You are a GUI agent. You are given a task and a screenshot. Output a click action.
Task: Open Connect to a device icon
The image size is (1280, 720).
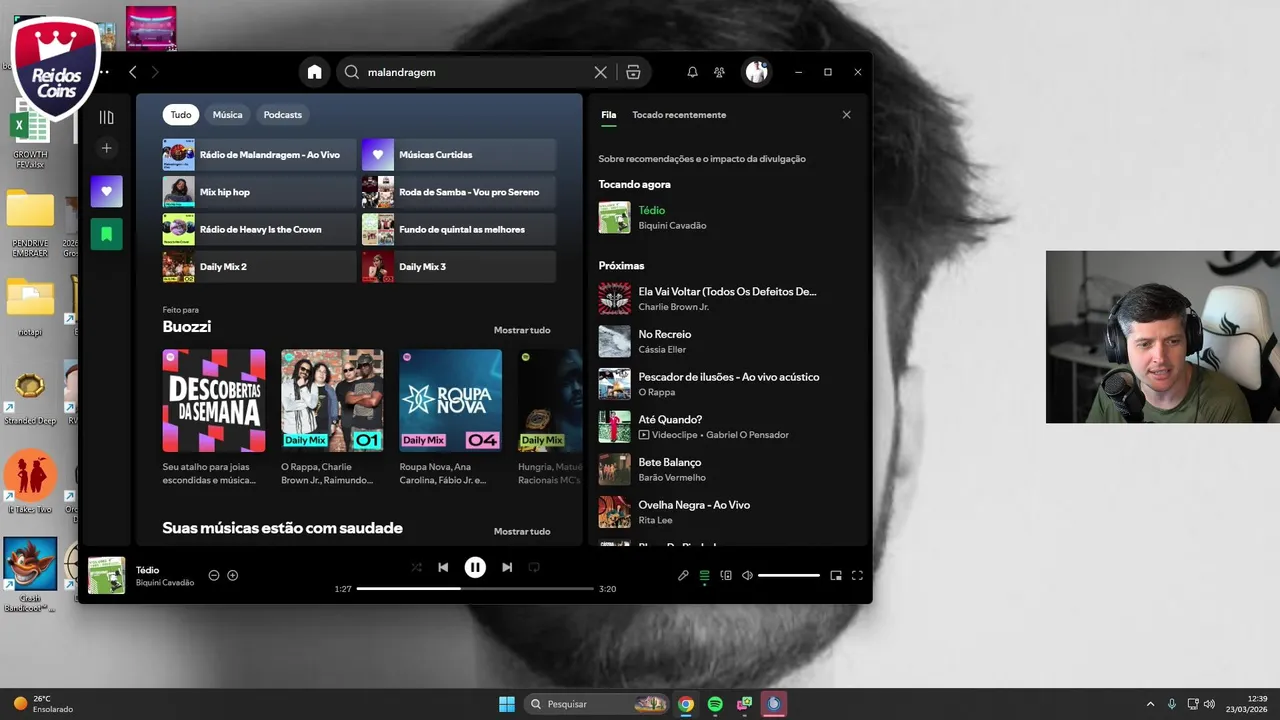726,575
